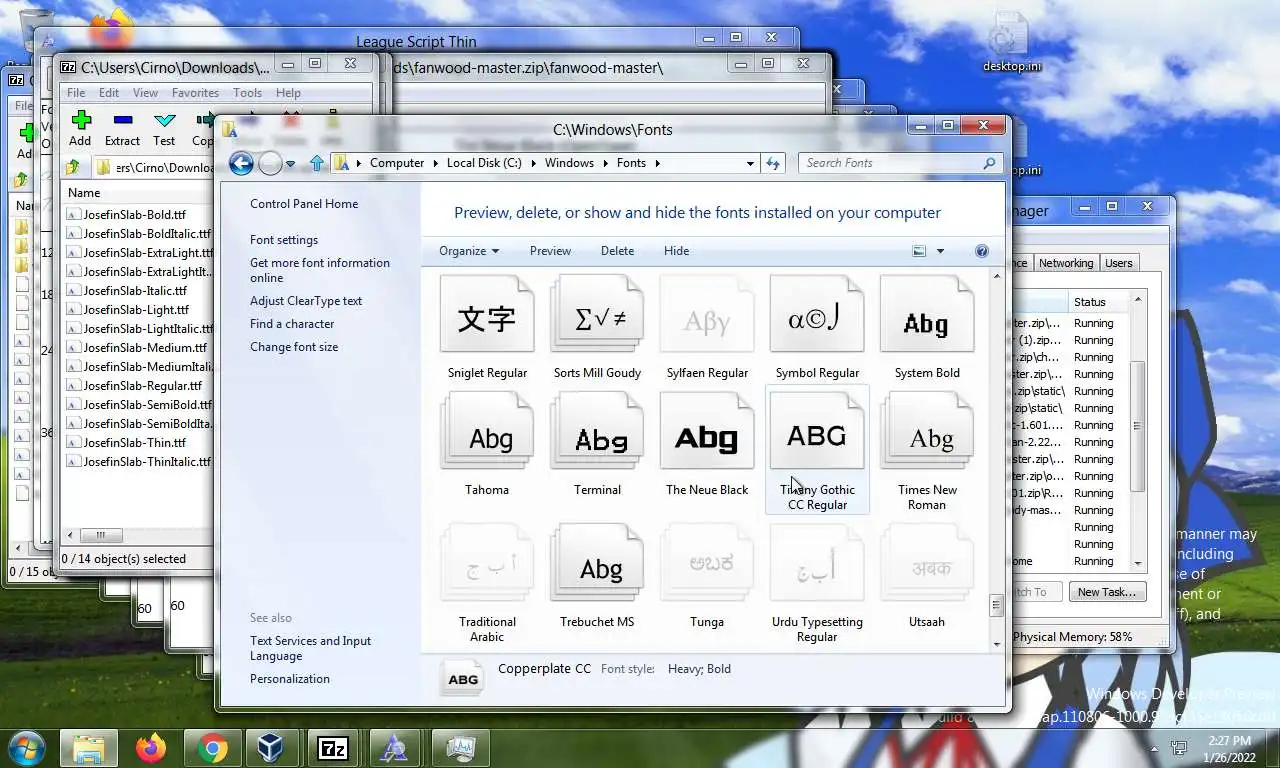Select JosefinSlab-Bold.ttf in 7-Zip
Screen dimensions: 1280x768
(x=134, y=214)
